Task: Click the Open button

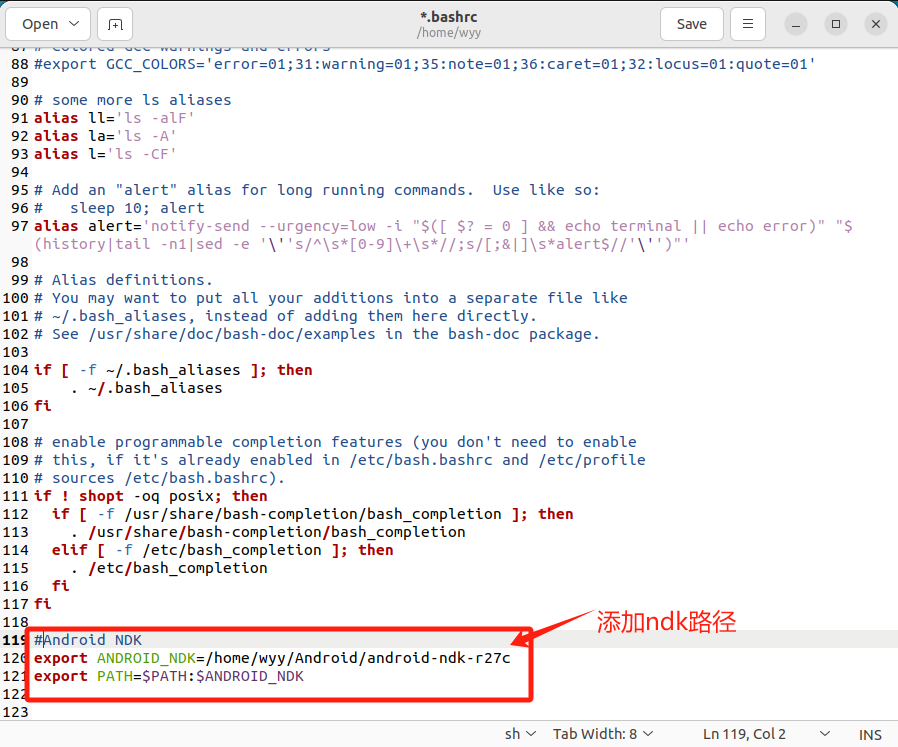Action: coord(40,24)
